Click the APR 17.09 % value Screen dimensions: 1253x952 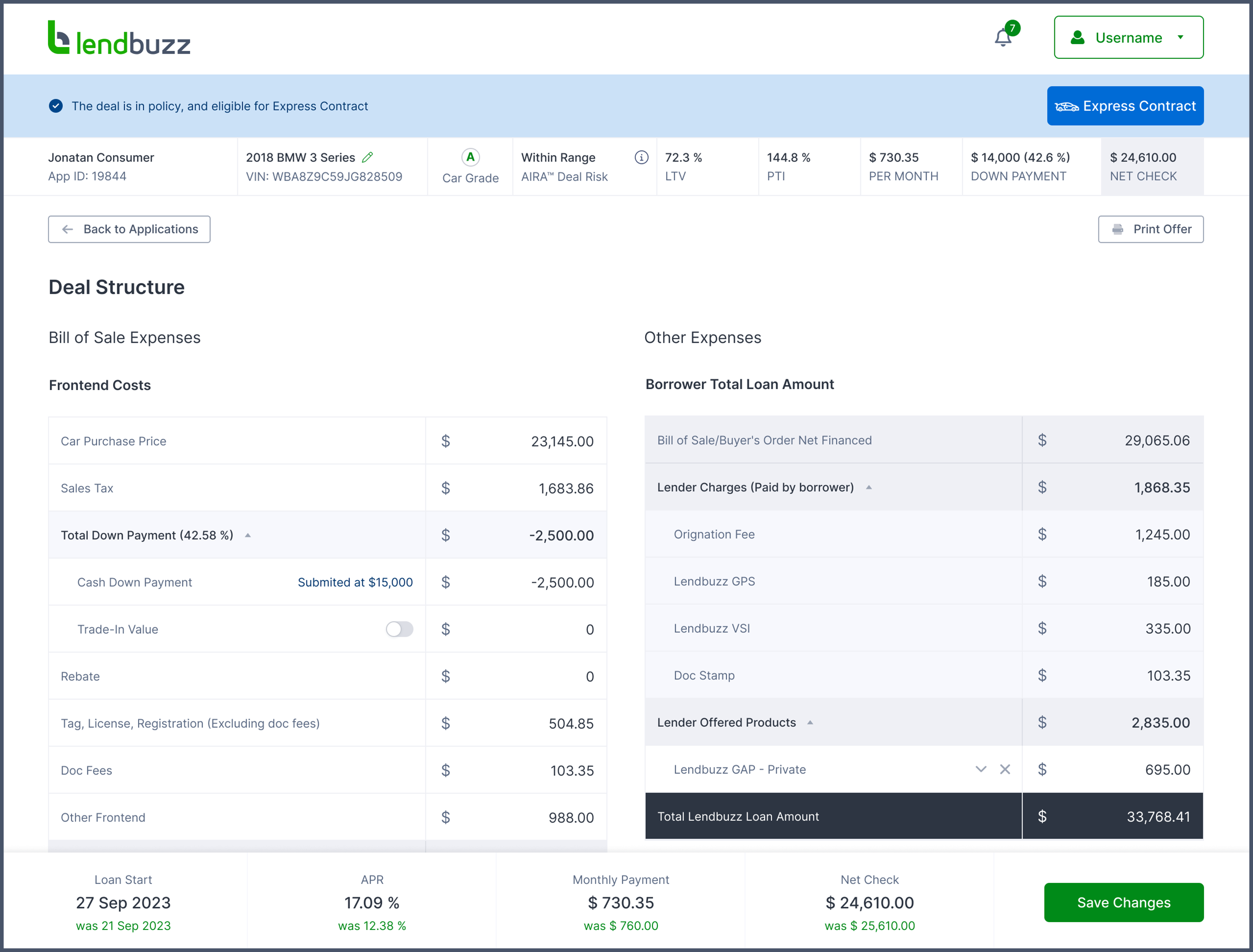[372, 902]
